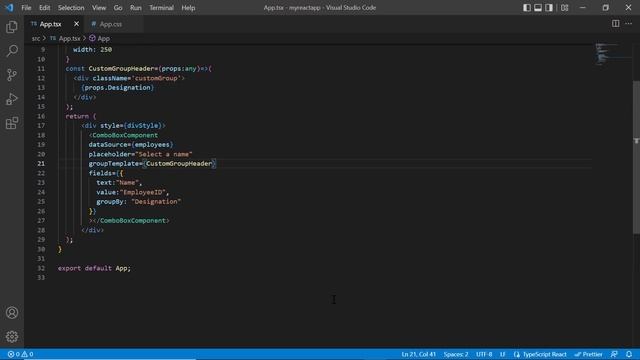The width and height of the screenshot is (640, 360).
Task: Click the vertical editor scrollbar
Action: coord(636,157)
